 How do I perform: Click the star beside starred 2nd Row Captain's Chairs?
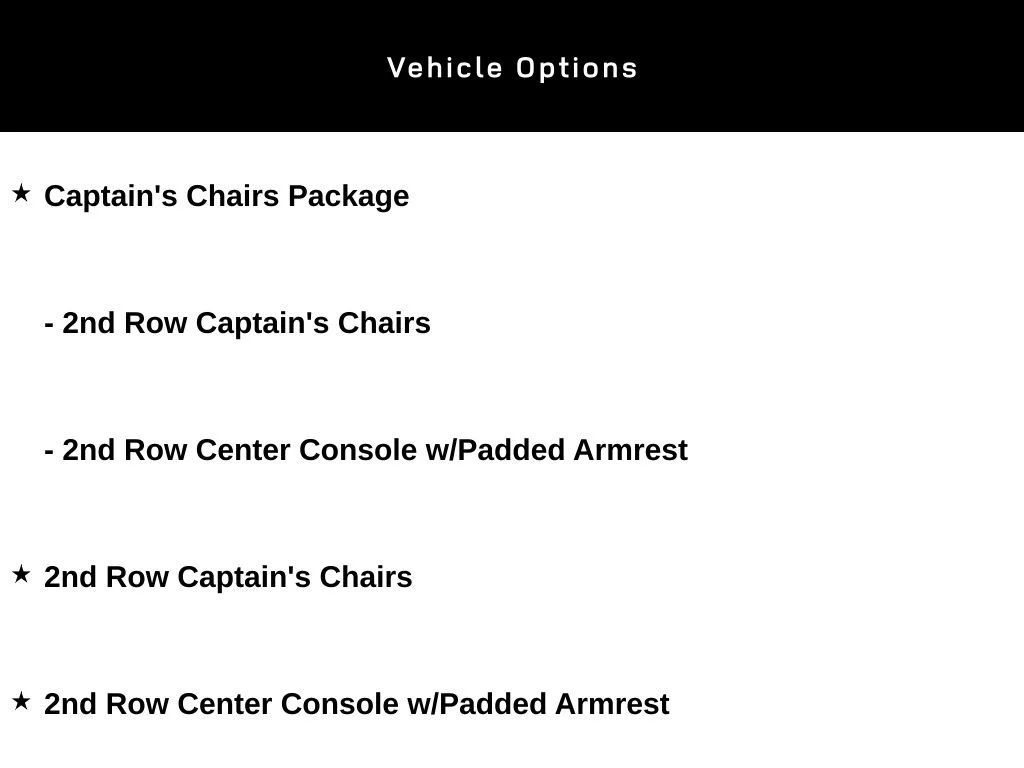pos(22,574)
